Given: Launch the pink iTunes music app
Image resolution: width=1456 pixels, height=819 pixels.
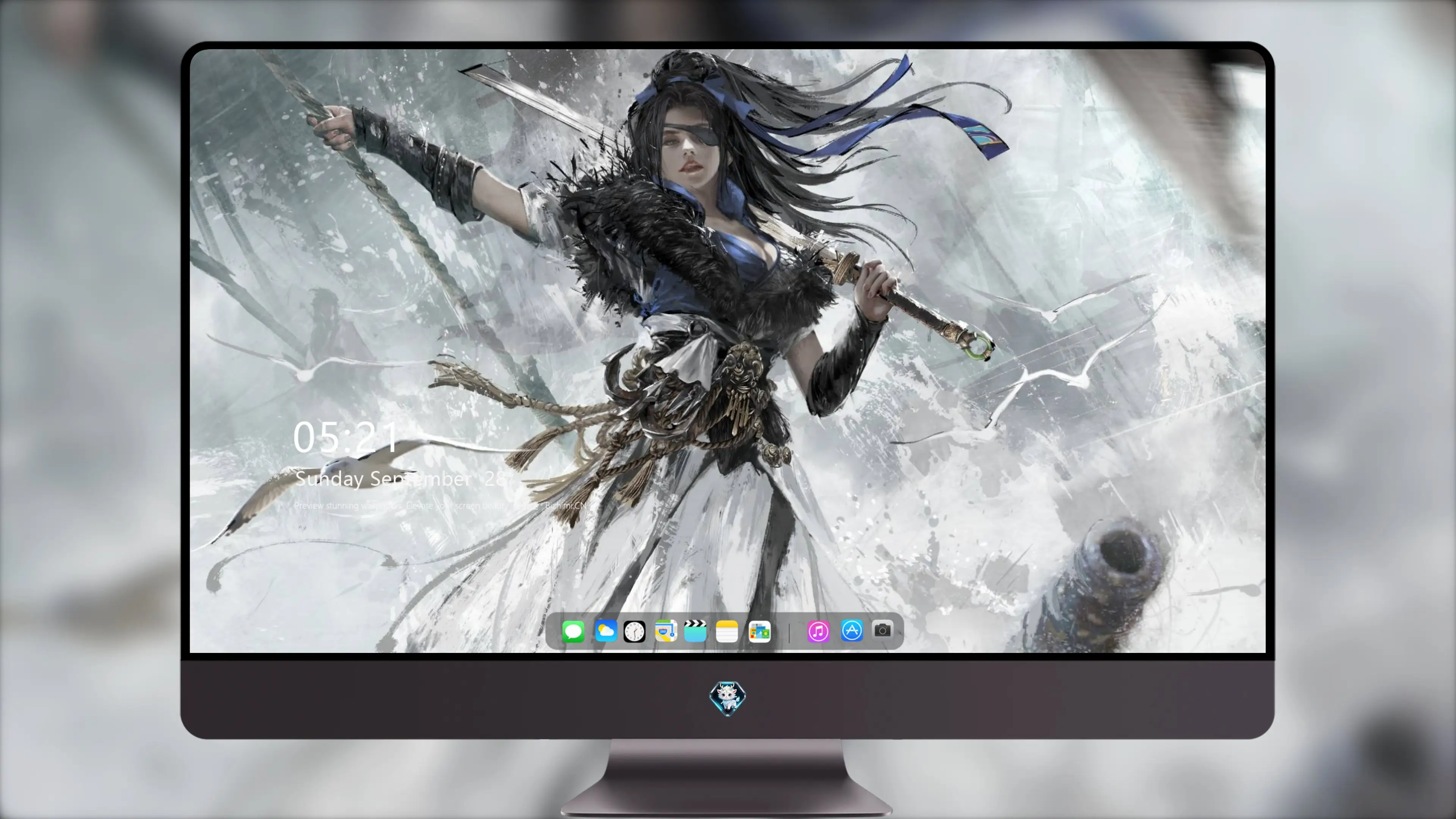Looking at the screenshot, I should coord(818,631).
